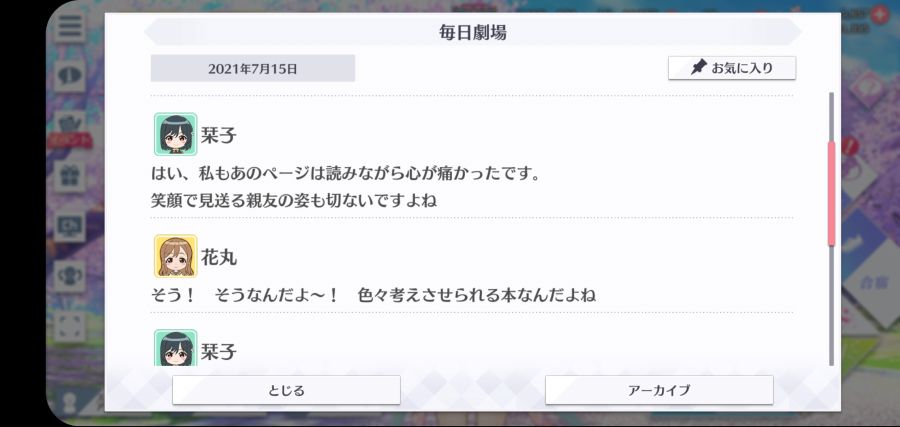Viewport: 900px width, 427px height.
Task: Tap the red plus icon at top right
Action: tap(879, 15)
